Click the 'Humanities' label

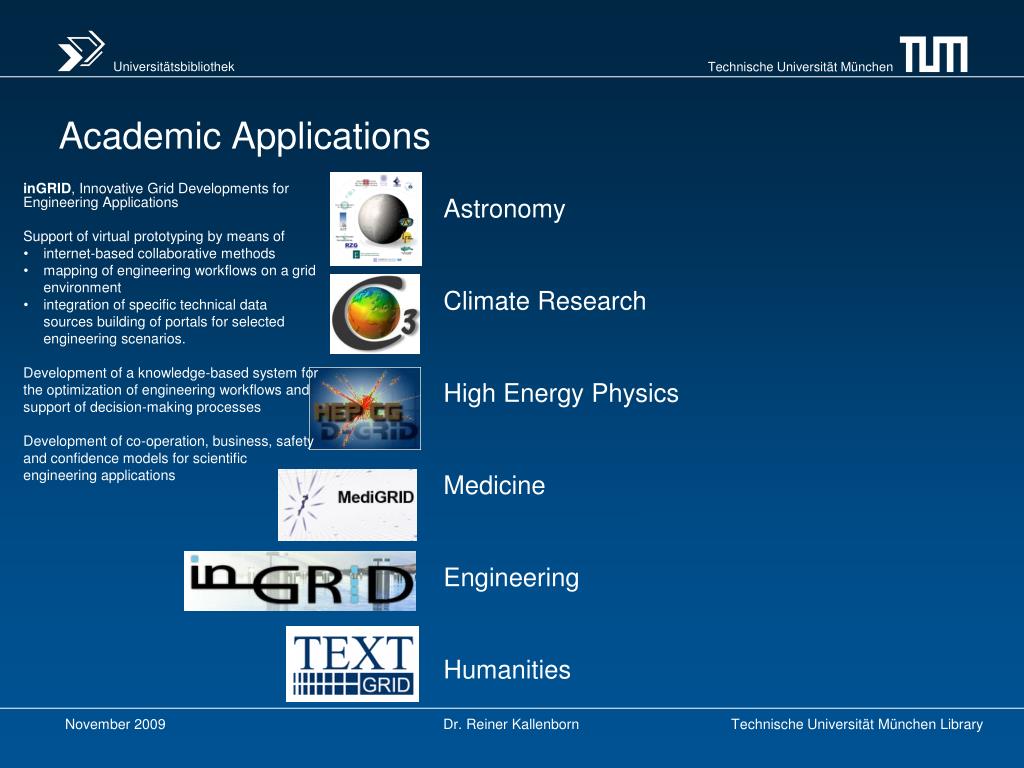pos(507,670)
